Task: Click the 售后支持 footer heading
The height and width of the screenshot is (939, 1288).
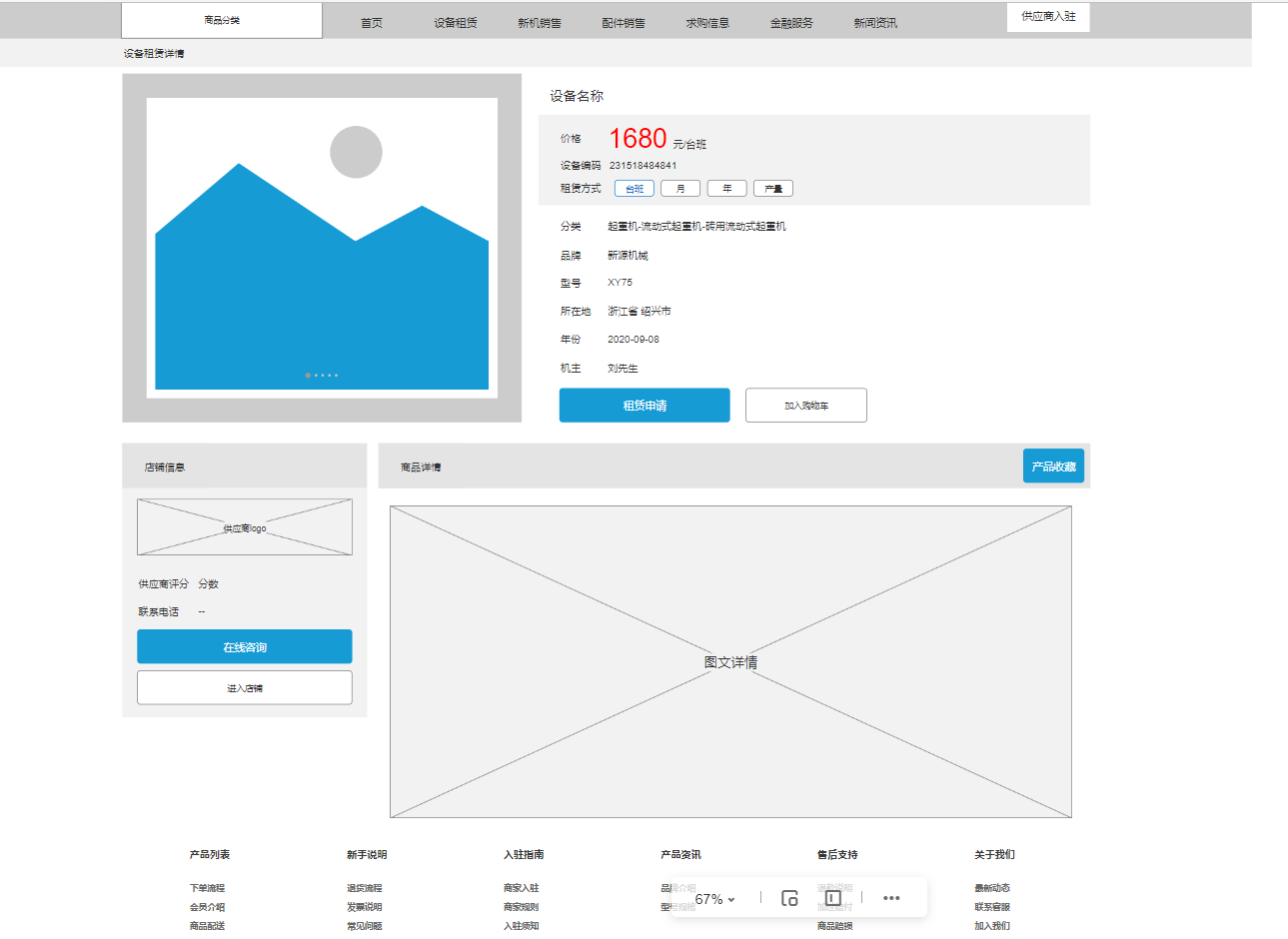Action: point(837,855)
